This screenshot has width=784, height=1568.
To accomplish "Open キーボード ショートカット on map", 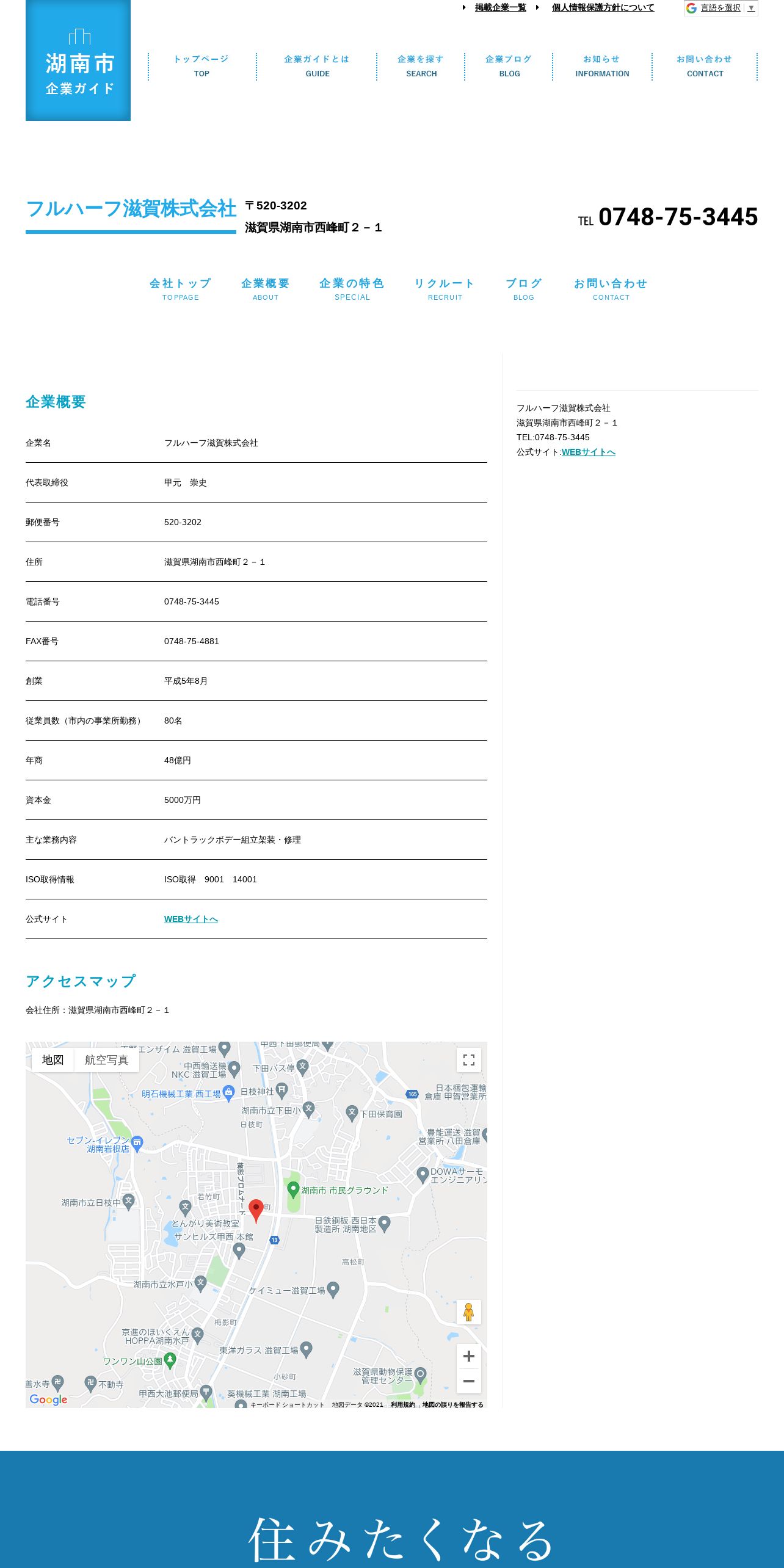I will point(287,1405).
